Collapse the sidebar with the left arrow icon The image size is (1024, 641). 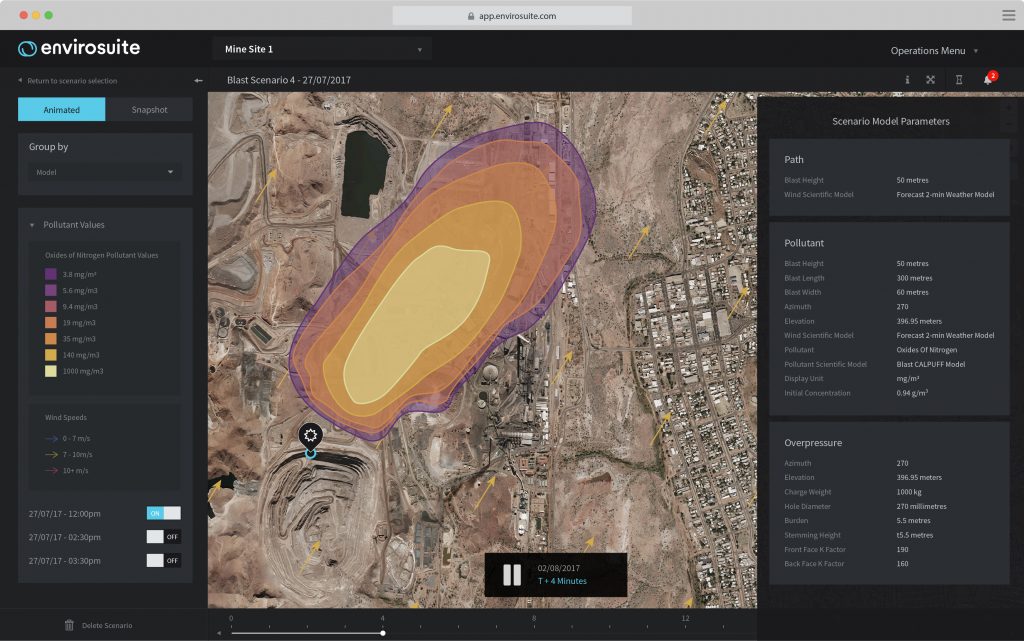(198, 80)
